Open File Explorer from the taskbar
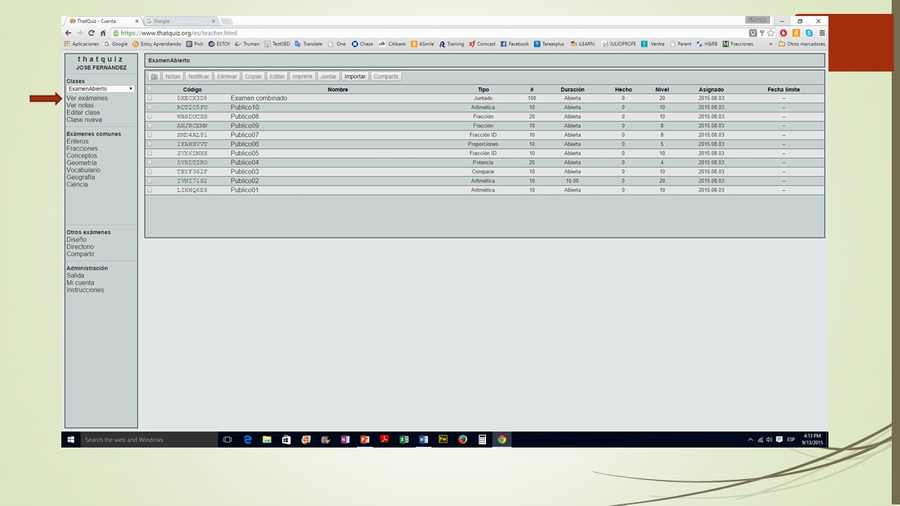The height and width of the screenshot is (506, 900). point(267,439)
